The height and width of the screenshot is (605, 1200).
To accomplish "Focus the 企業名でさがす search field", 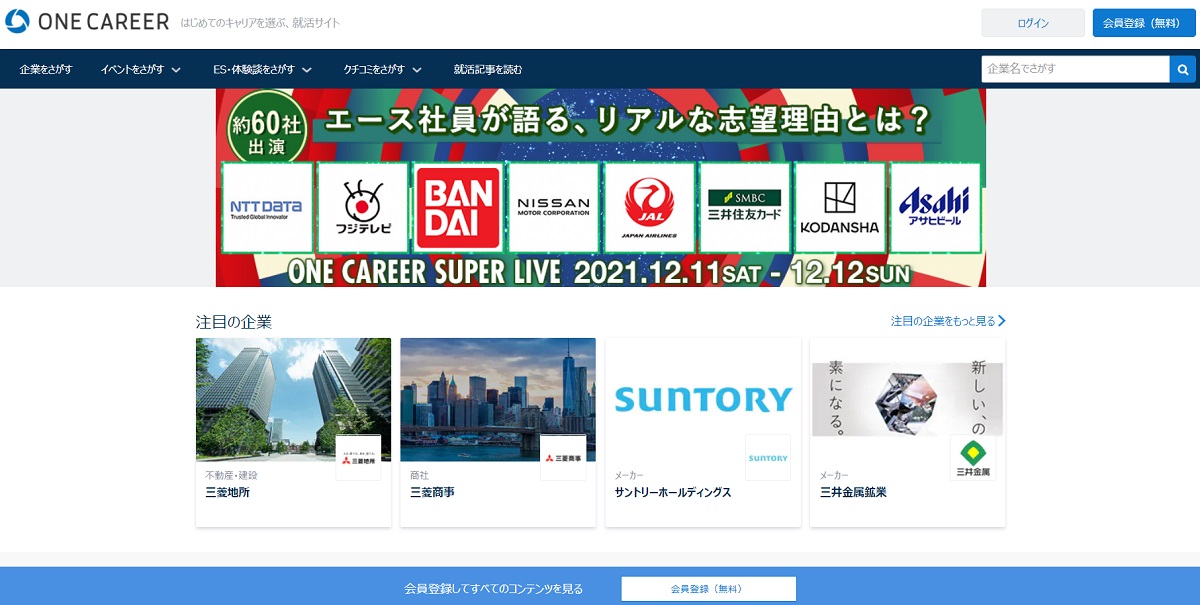I will click(1075, 69).
